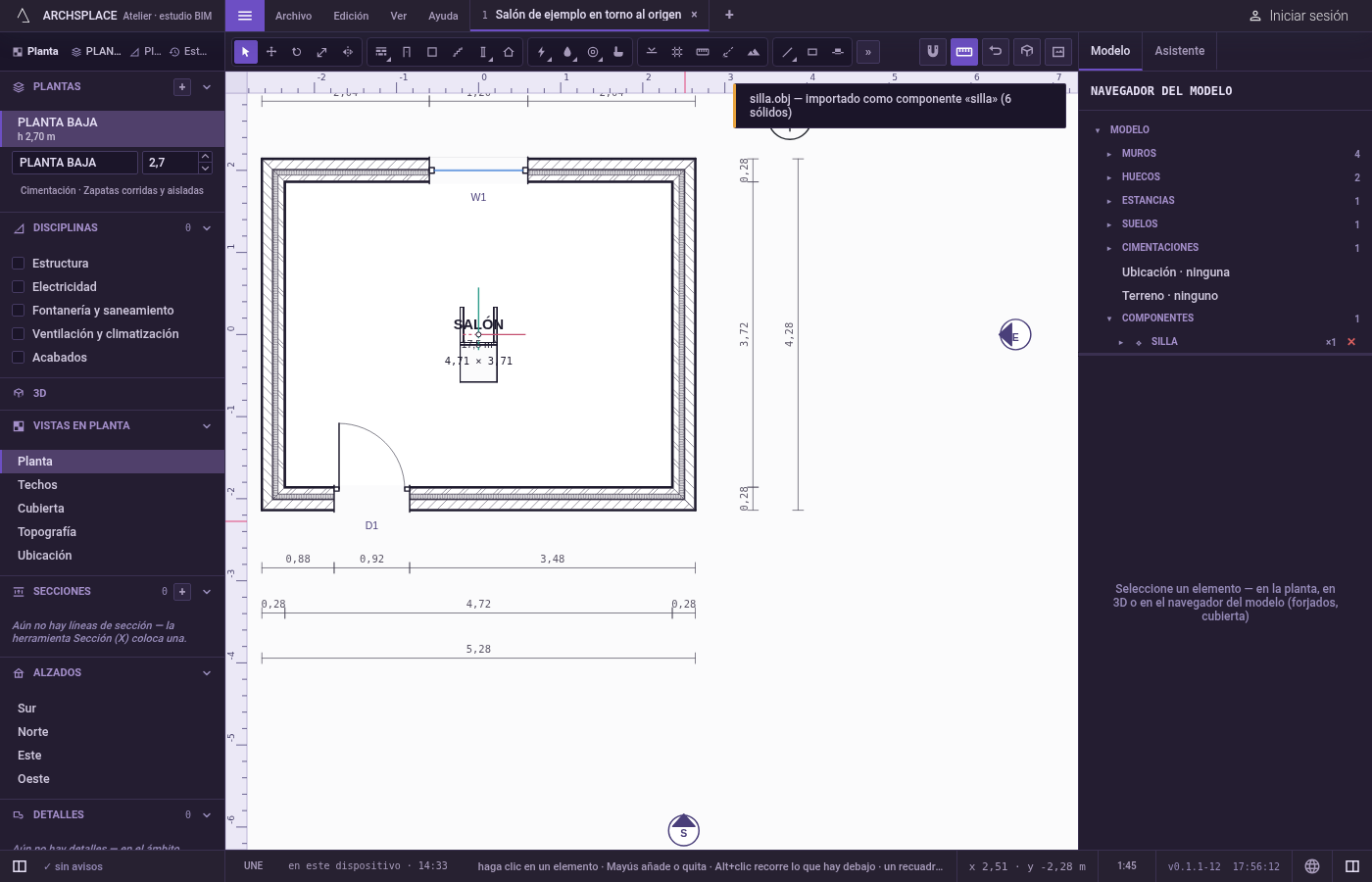The height and width of the screenshot is (882, 1372).
Task: Choose the electrical lightning bolt tool
Action: [542, 52]
